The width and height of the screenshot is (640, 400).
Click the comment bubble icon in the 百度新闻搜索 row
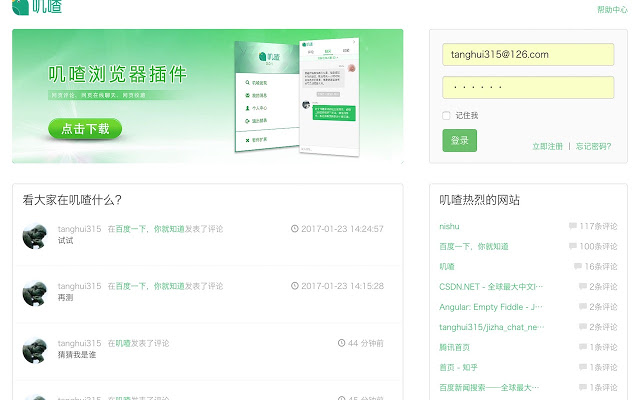(583, 387)
